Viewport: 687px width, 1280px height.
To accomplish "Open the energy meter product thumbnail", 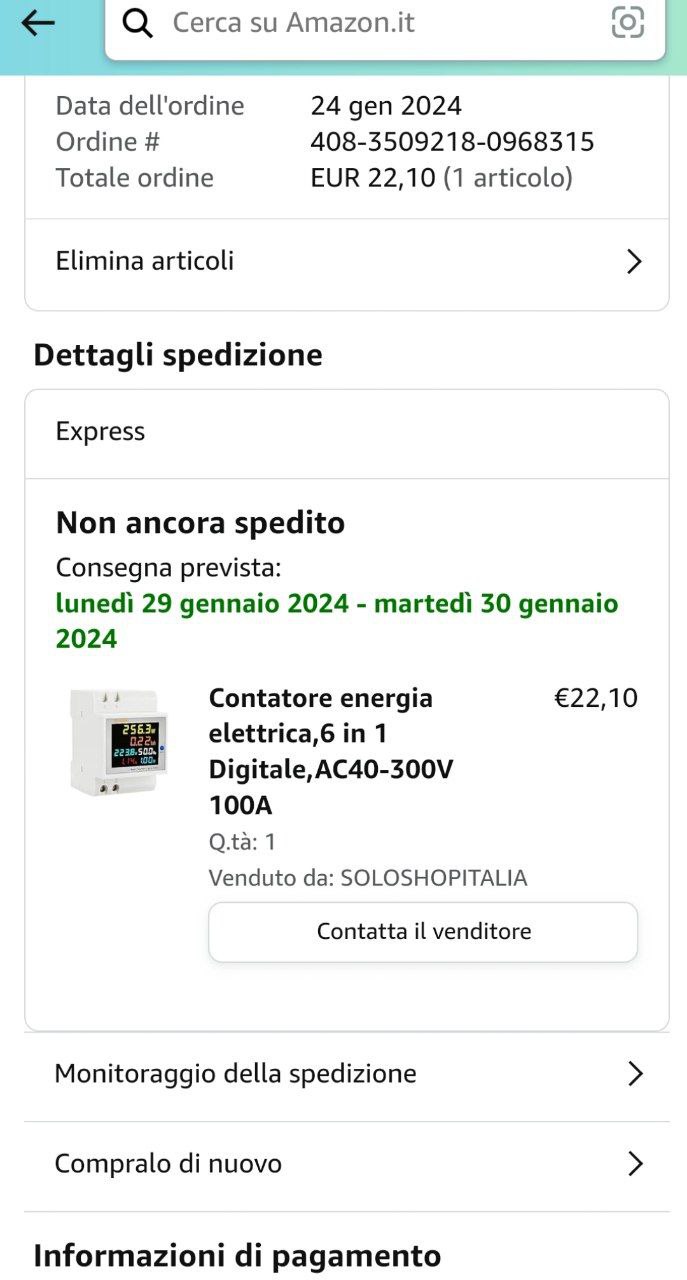I will 119,742.
